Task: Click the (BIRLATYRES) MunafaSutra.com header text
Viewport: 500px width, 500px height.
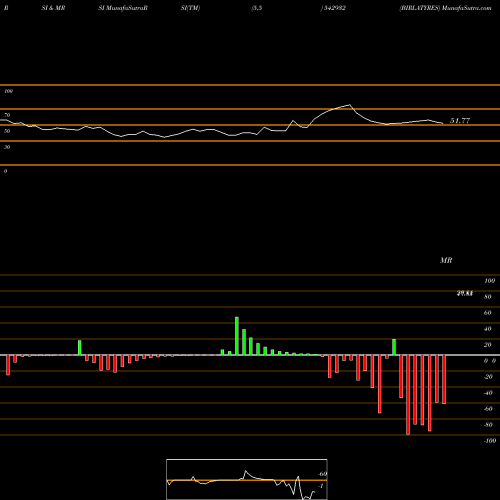Action: (445, 8)
